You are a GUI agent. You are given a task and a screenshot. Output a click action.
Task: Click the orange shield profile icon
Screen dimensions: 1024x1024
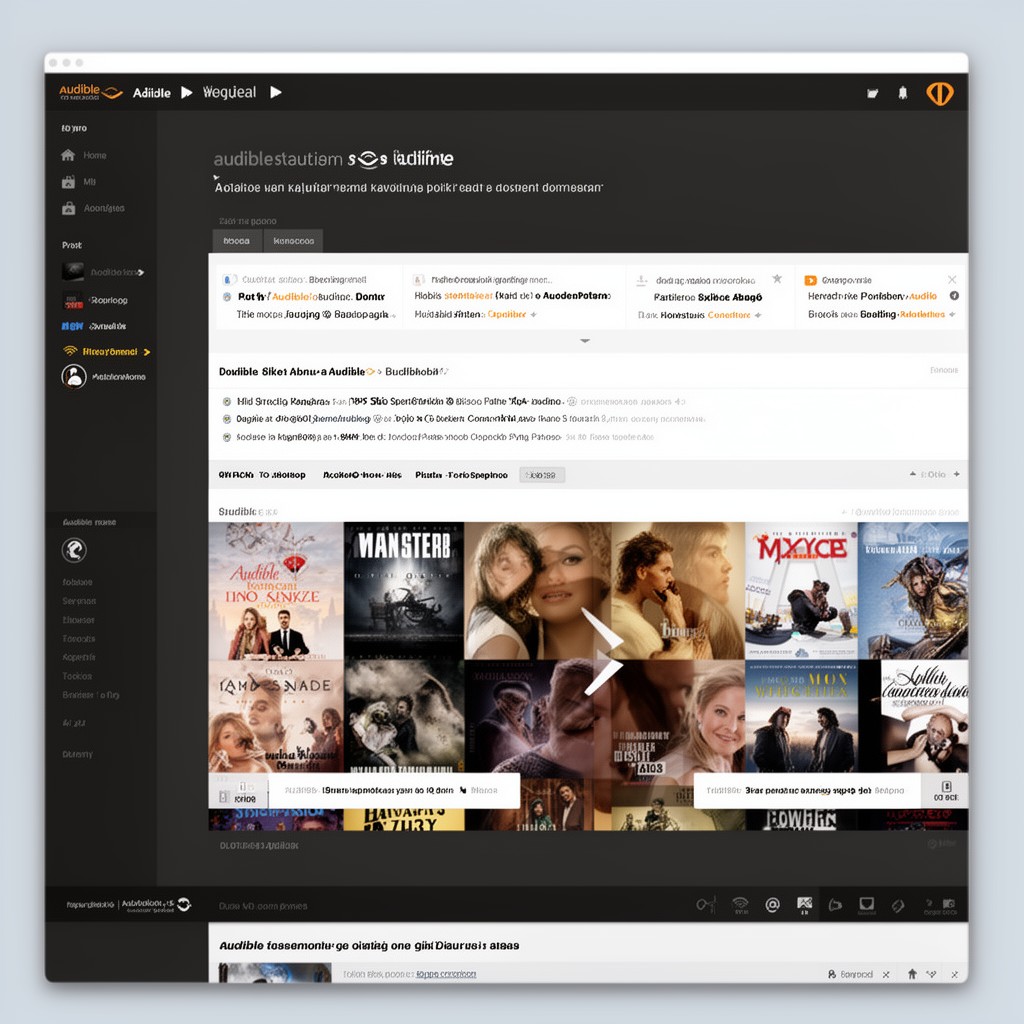pos(940,93)
